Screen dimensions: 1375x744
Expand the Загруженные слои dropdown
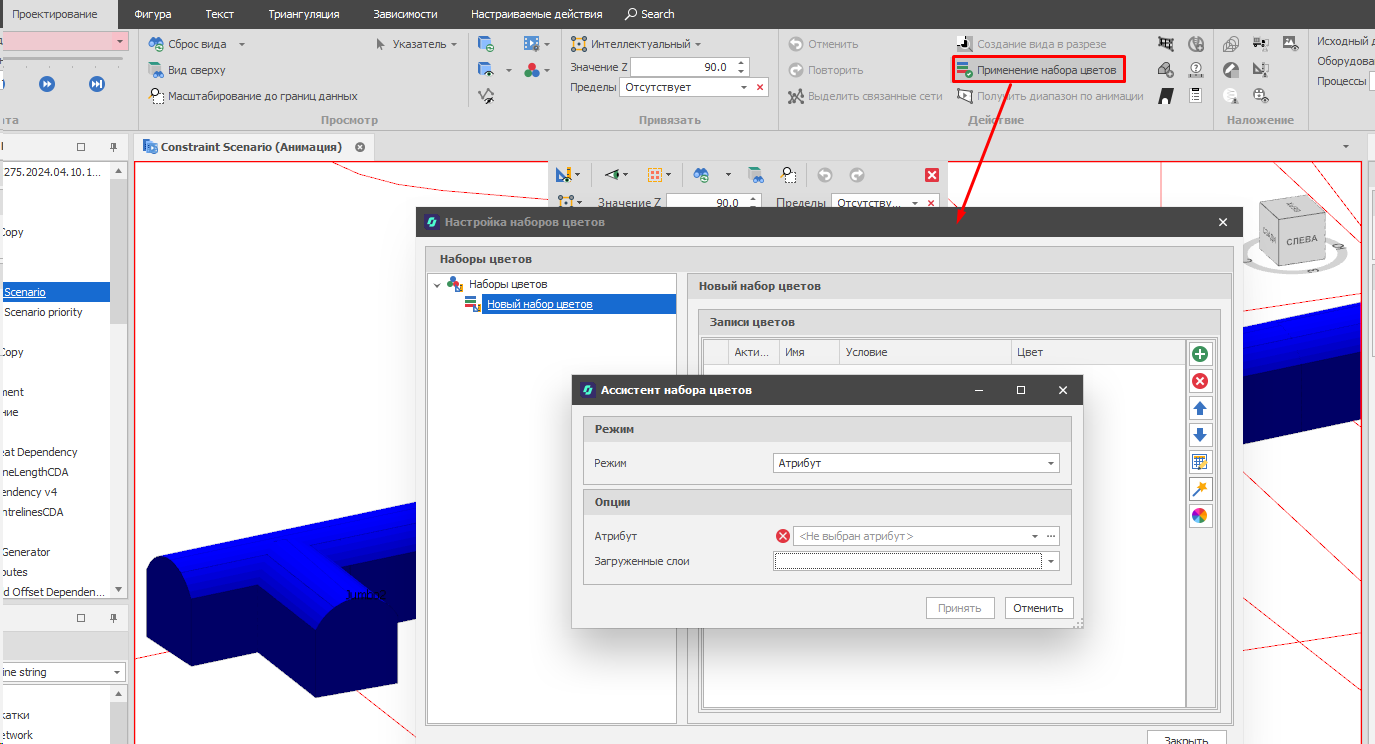pos(1051,562)
